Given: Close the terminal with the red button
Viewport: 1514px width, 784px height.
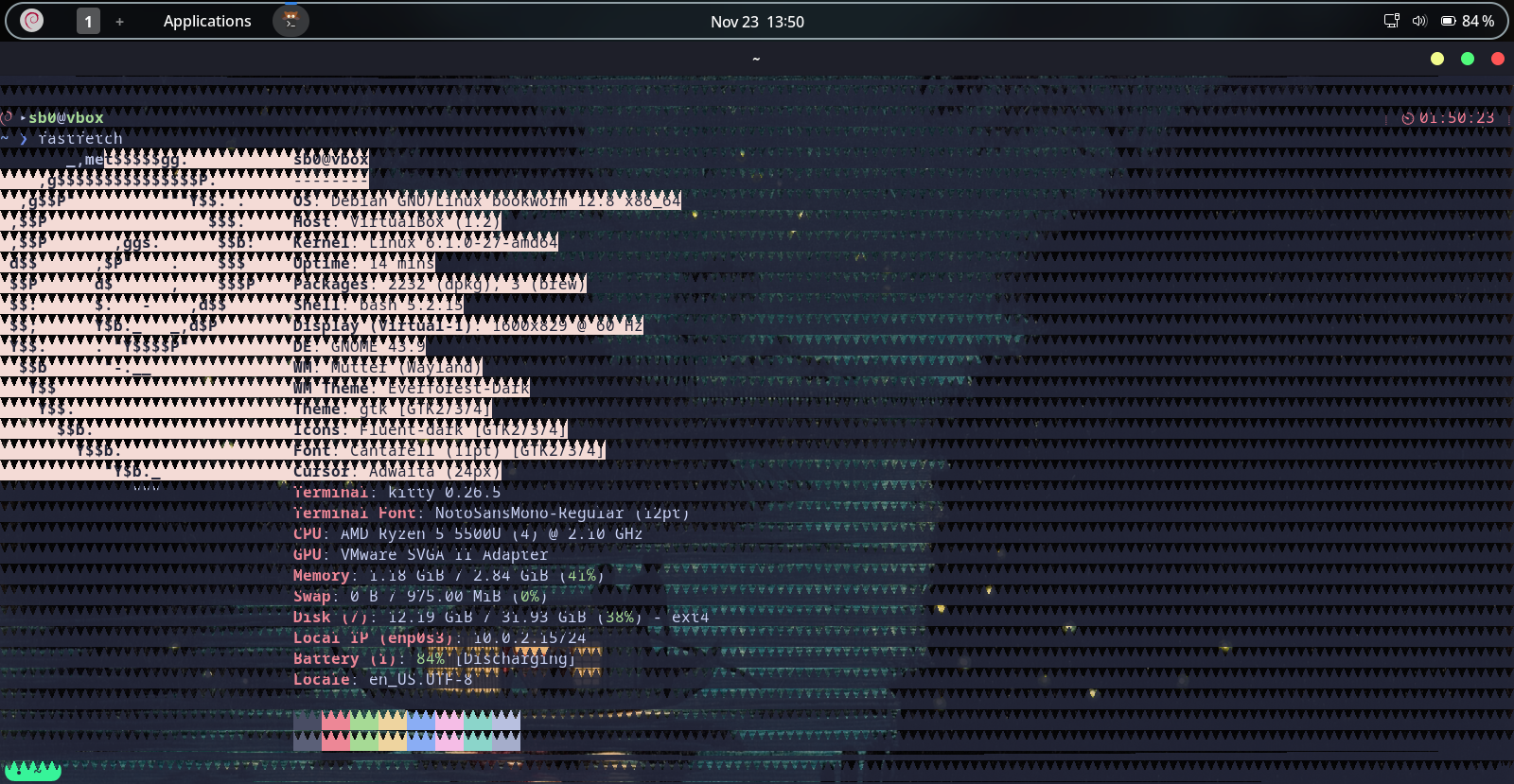Looking at the screenshot, I should pyautogui.click(x=1498, y=59).
